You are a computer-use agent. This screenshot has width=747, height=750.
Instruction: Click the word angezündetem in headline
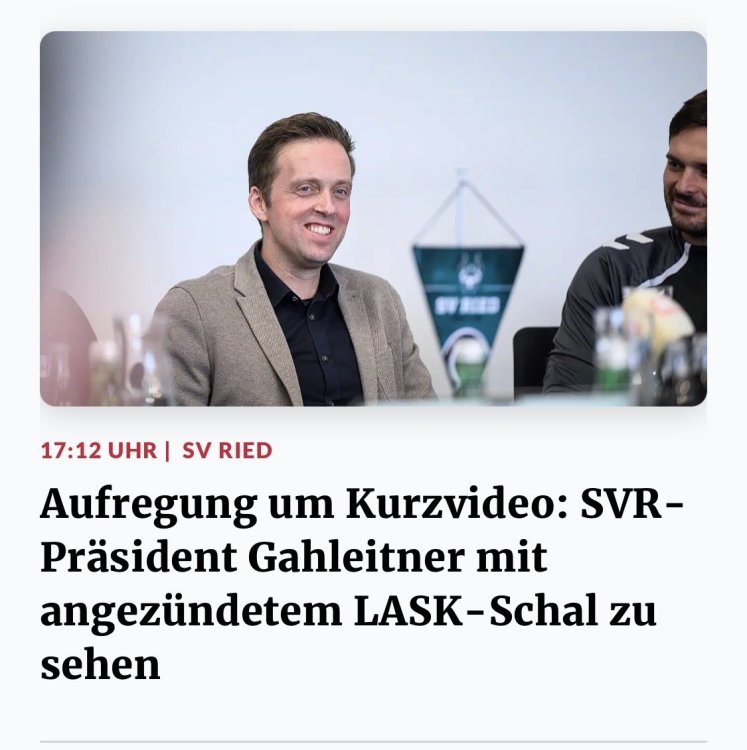coord(191,613)
